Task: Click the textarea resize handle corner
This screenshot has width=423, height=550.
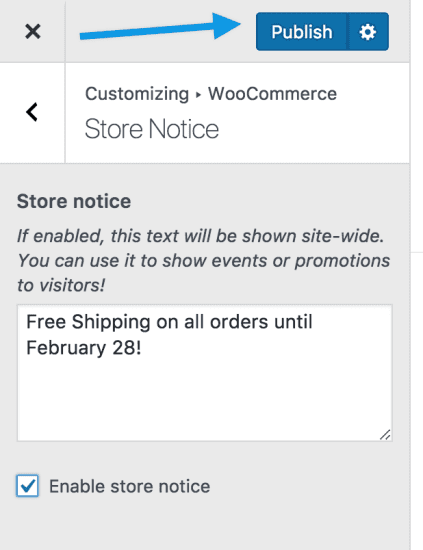Action: pyautogui.click(x=385, y=435)
